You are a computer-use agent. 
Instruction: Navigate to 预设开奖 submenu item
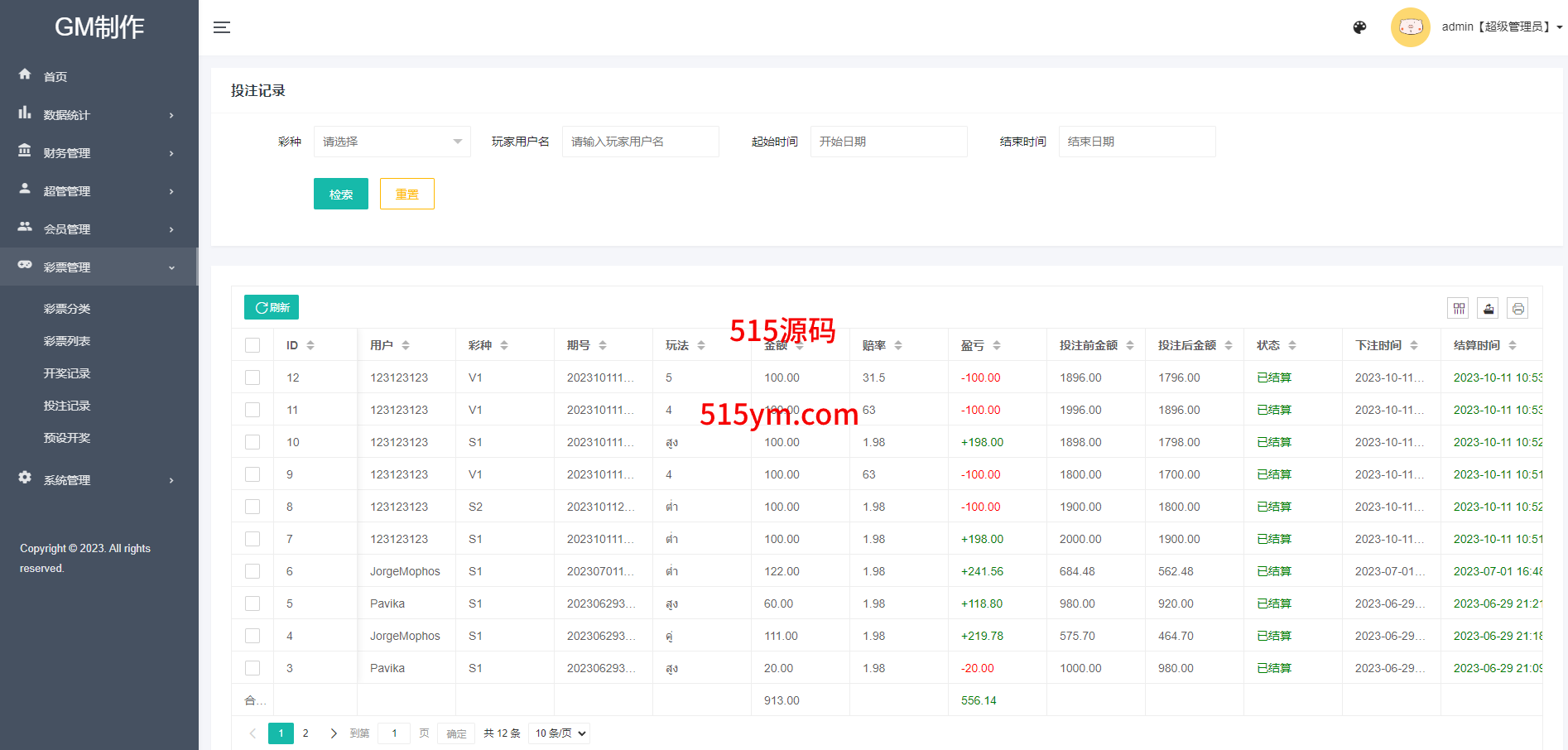(x=67, y=438)
